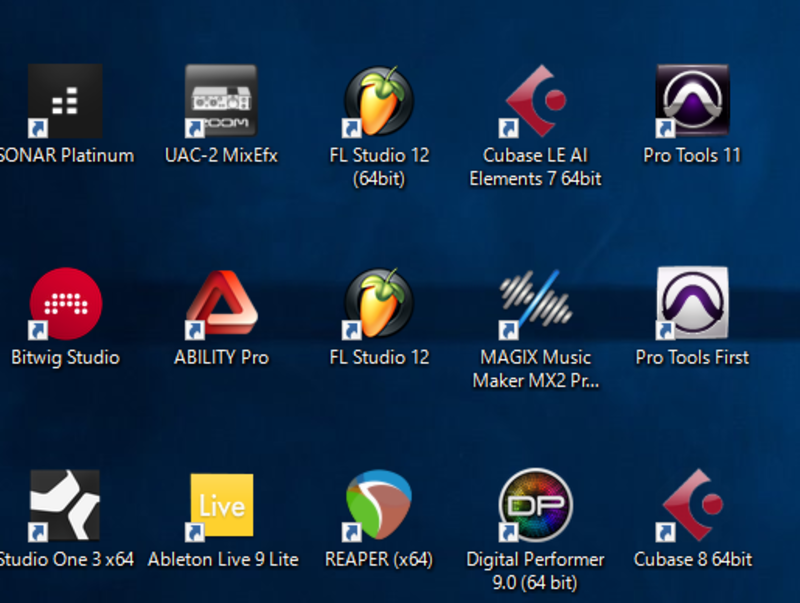Select the MAGIX Music Maker MX2 icon
Image resolution: width=800 pixels, height=603 pixels.
point(536,304)
